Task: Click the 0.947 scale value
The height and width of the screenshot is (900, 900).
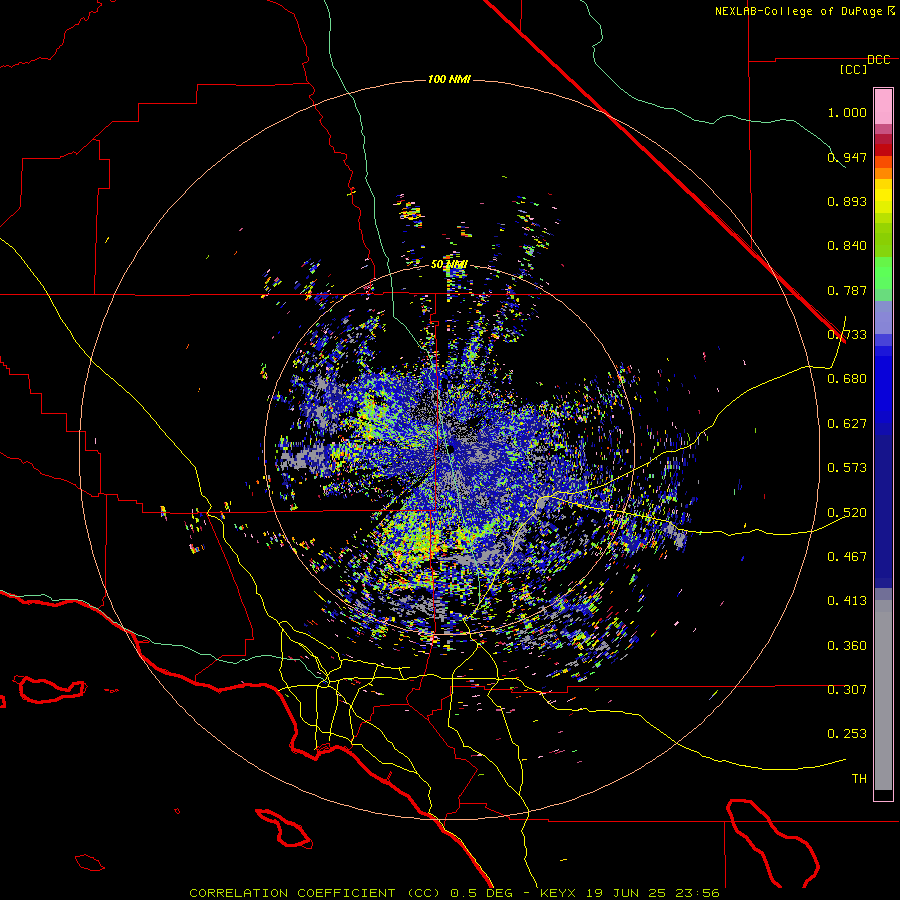Action: (x=847, y=157)
